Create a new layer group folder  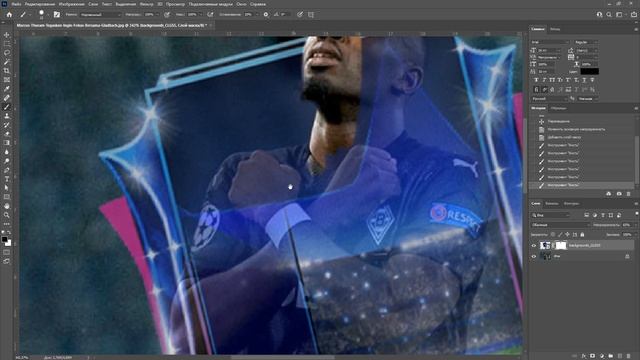[x=611, y=356]
